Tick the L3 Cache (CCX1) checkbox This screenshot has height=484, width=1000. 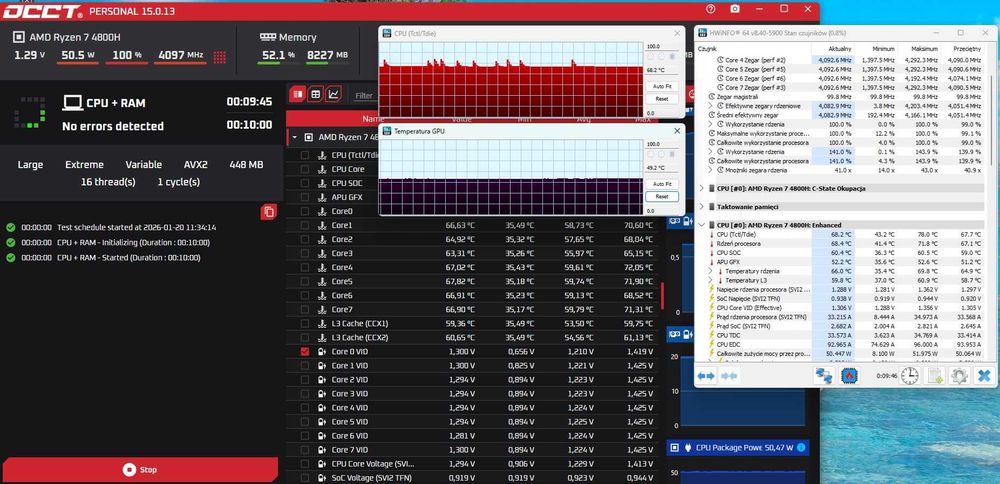(304, 323)
